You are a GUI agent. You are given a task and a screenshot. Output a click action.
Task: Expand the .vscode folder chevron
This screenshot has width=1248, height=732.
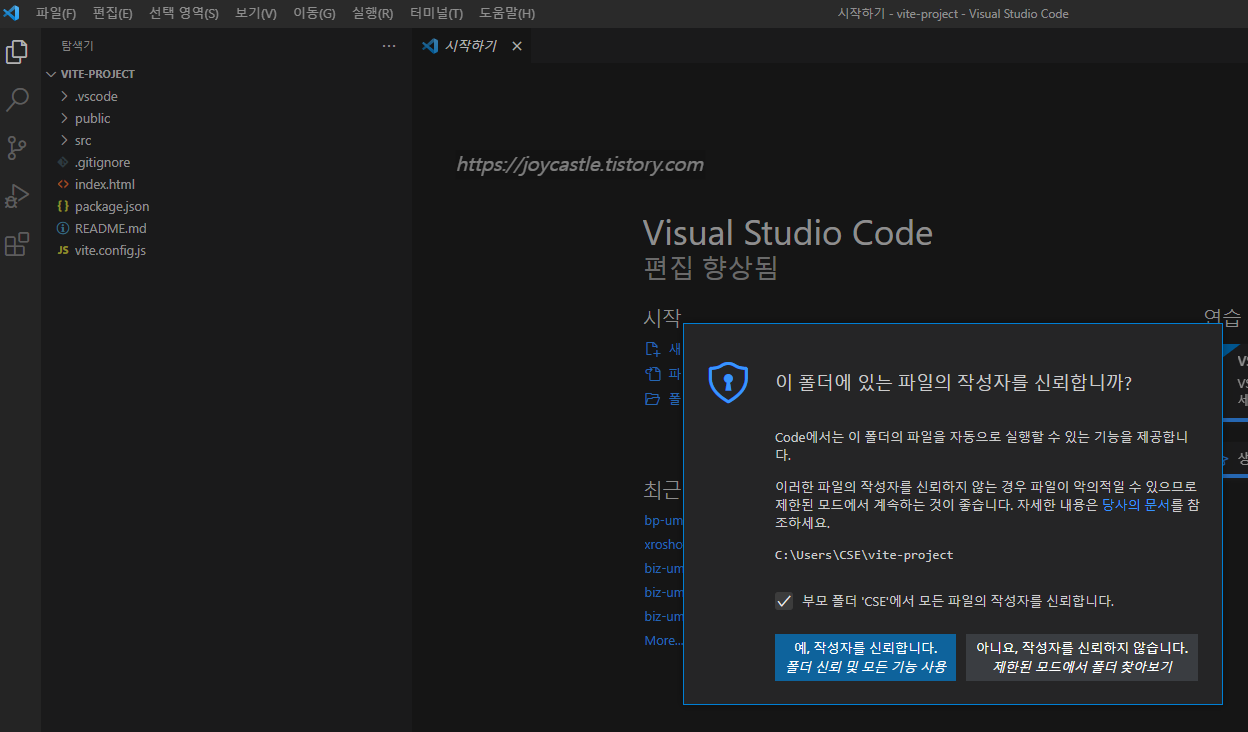[x=64, y=96]
